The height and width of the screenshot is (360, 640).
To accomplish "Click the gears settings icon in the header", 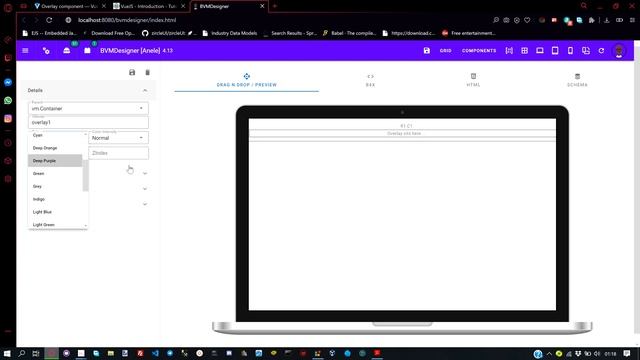I will coord(46,51).
